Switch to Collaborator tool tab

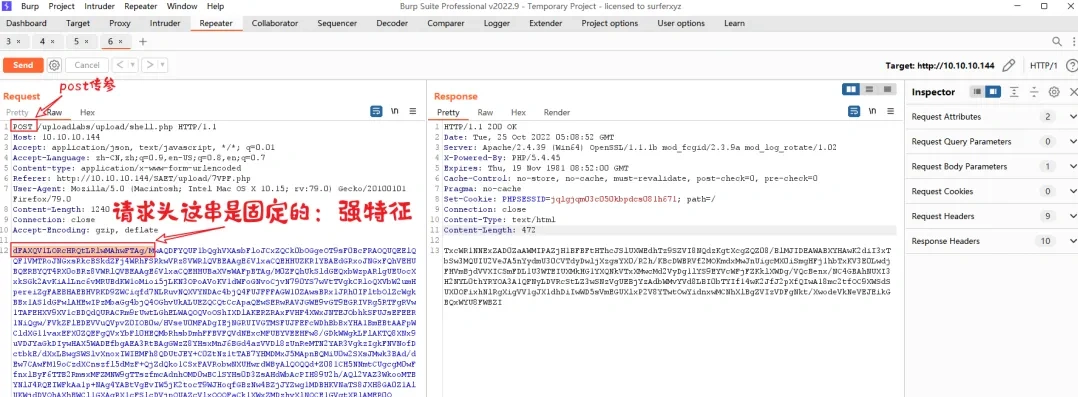[275, 23]
